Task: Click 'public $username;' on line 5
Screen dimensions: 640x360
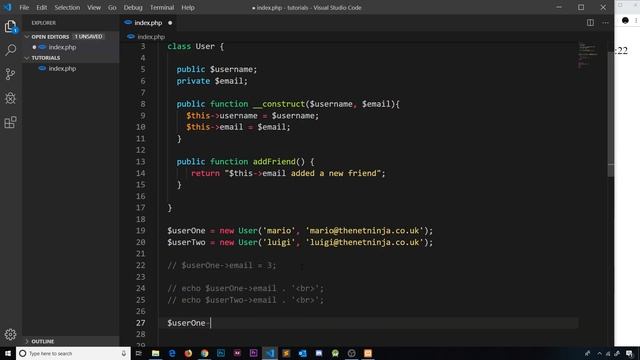Action: [217, 69]
